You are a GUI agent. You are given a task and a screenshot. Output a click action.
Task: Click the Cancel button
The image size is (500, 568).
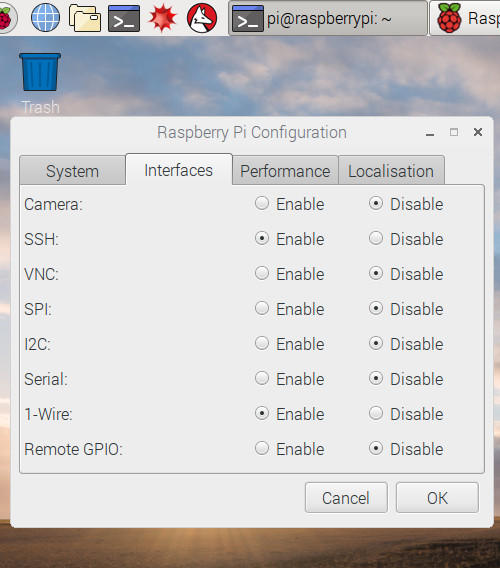346,498
